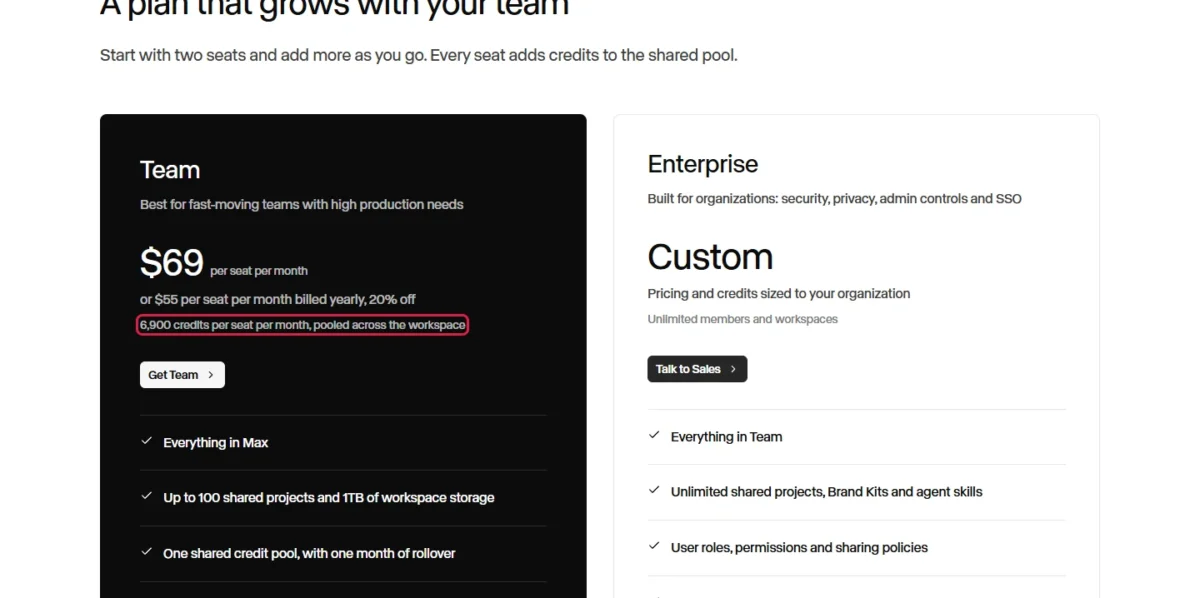This screenshot has height=598, width=1200.
Task: Select the Enterprise plan heading
Action: (703, 164)
